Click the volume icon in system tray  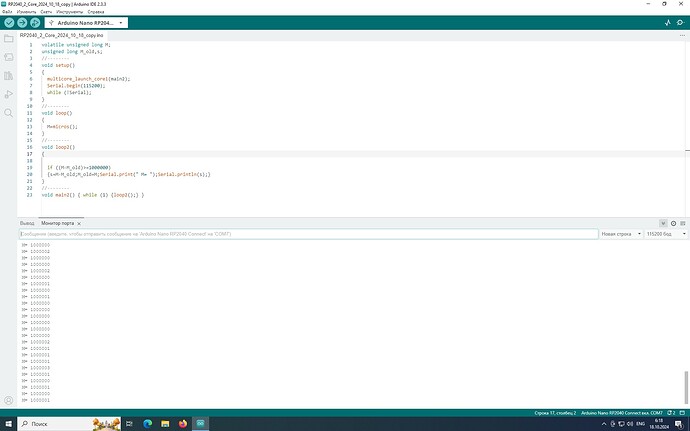pyautogui.click(x=630, y=424)
